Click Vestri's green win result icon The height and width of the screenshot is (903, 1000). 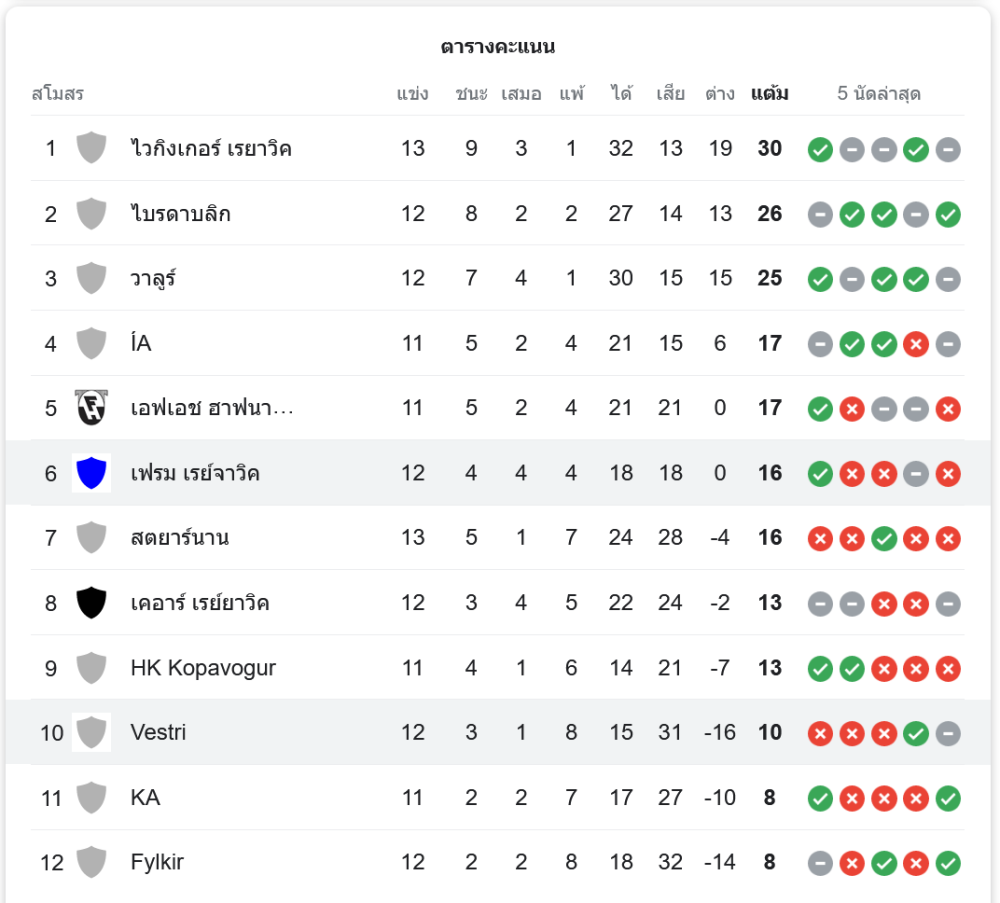tap(916, 733)
